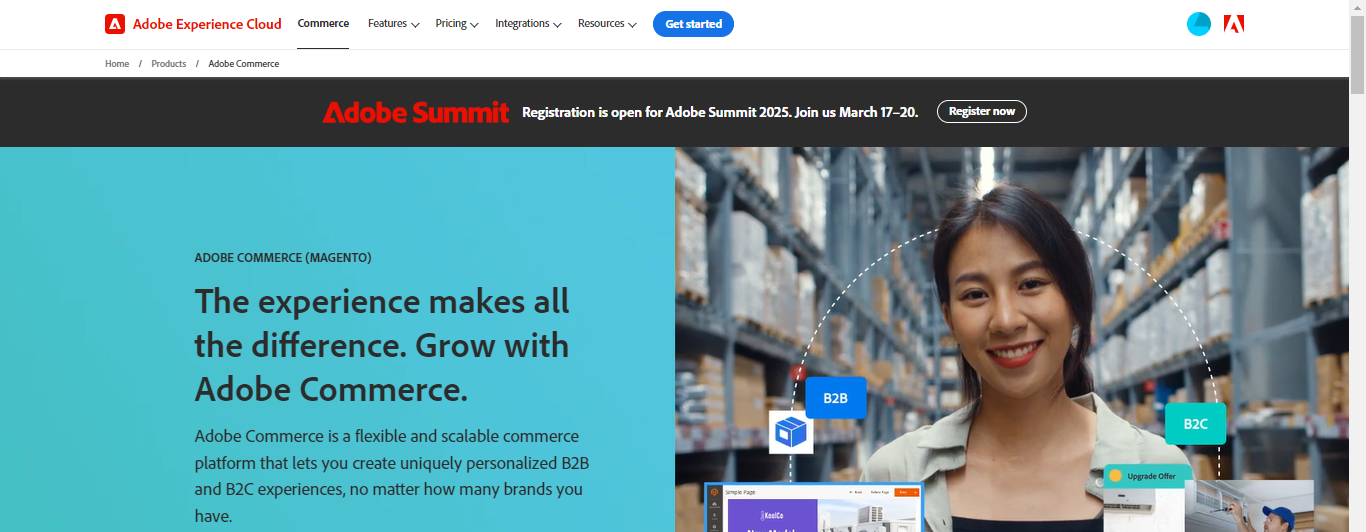This screenshot has height=532, width=1366.
Task: Go to Home breadcrumb link
Action: (117, 64)
